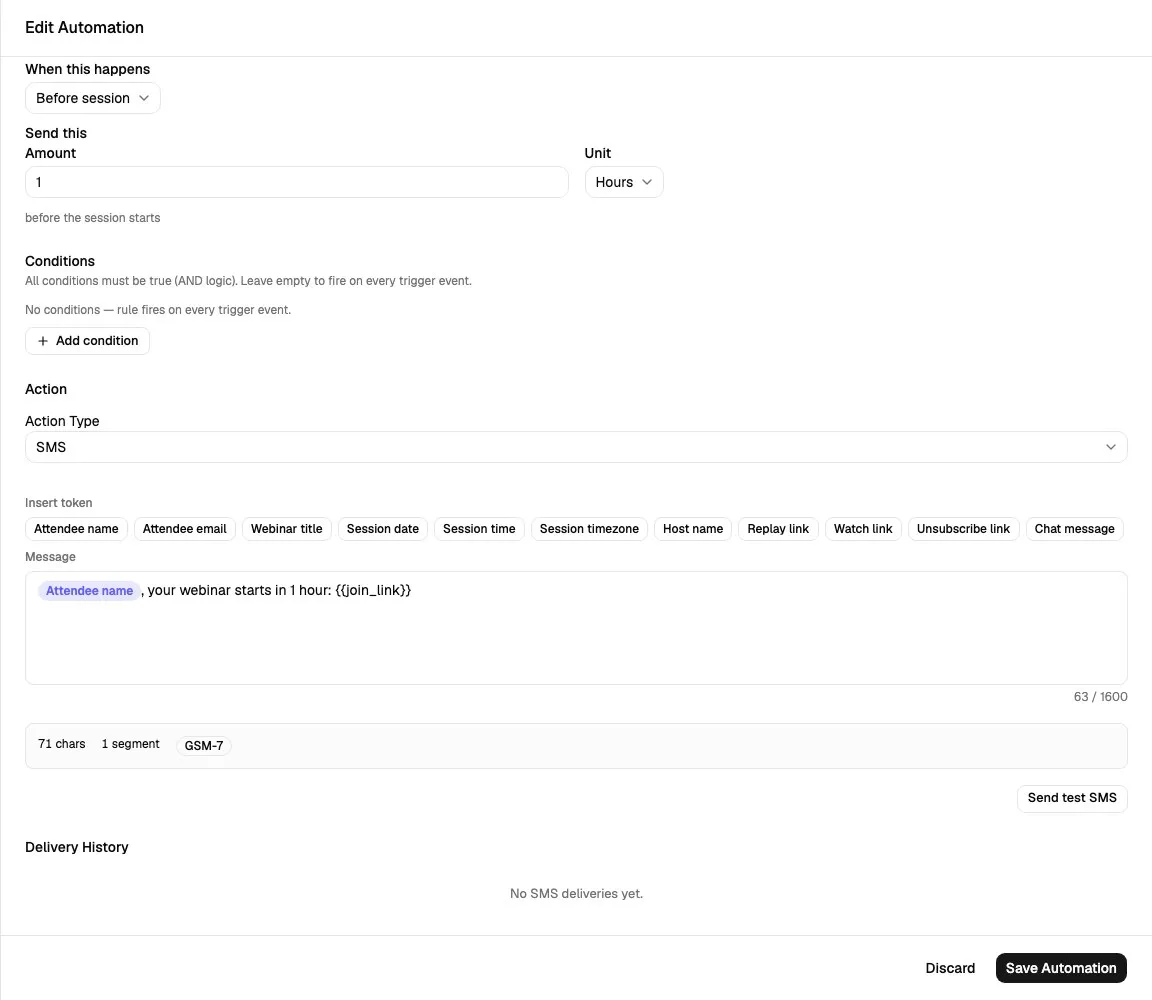
Task: Click the 'Delivery History' heading
Action: (x=76, y=847)
